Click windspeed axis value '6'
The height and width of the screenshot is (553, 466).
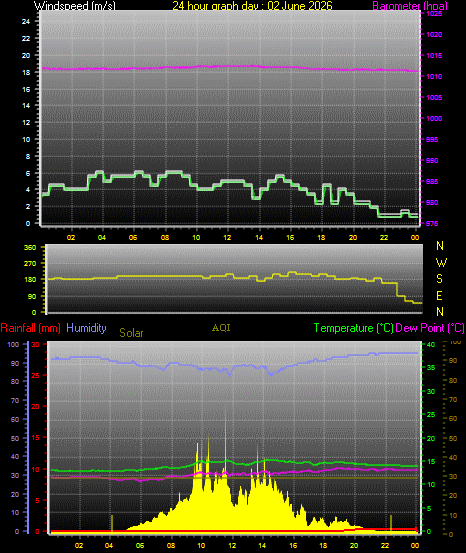[28, 173]
